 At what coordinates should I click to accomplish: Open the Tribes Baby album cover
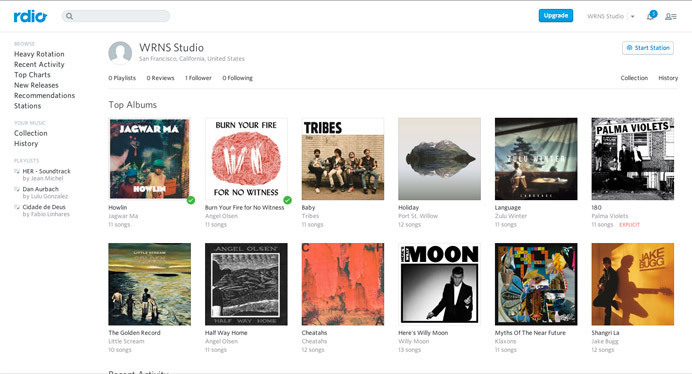343,159
